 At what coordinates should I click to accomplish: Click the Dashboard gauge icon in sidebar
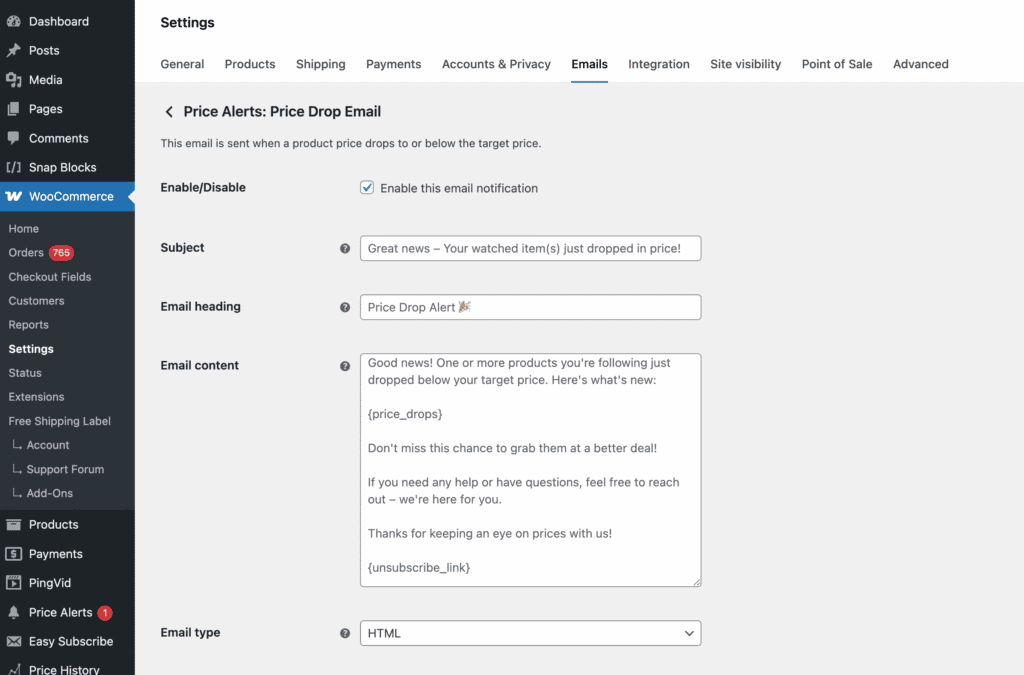pyautogui.click(x=14, y=21)
